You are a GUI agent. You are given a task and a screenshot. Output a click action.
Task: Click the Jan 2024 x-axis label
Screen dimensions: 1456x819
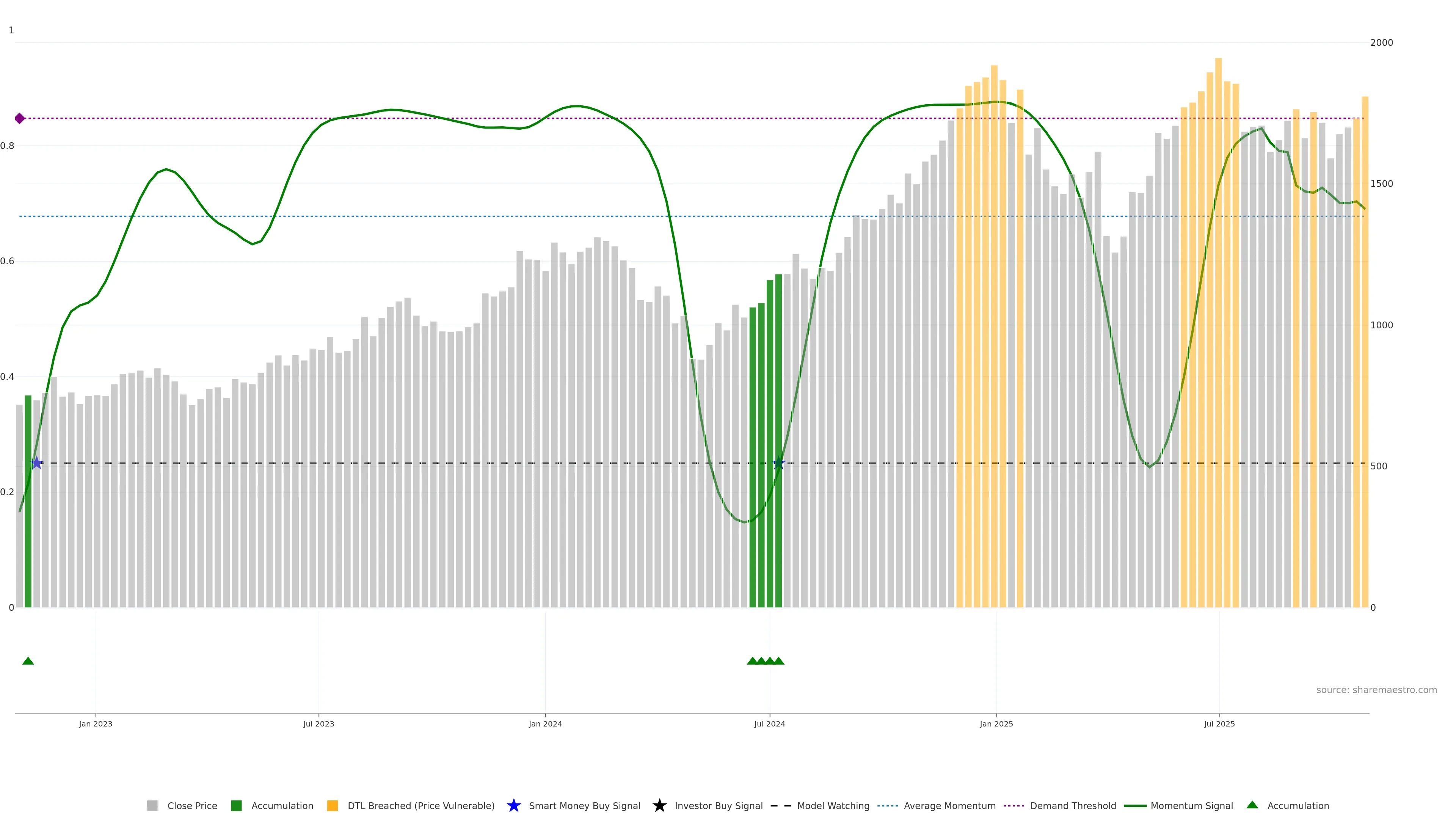(545, 723)
